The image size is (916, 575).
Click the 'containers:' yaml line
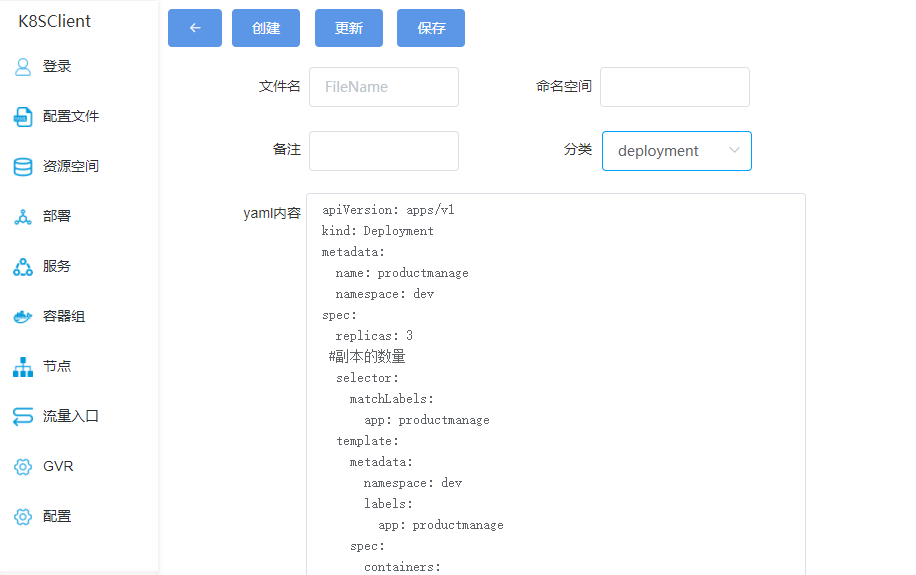402,567
